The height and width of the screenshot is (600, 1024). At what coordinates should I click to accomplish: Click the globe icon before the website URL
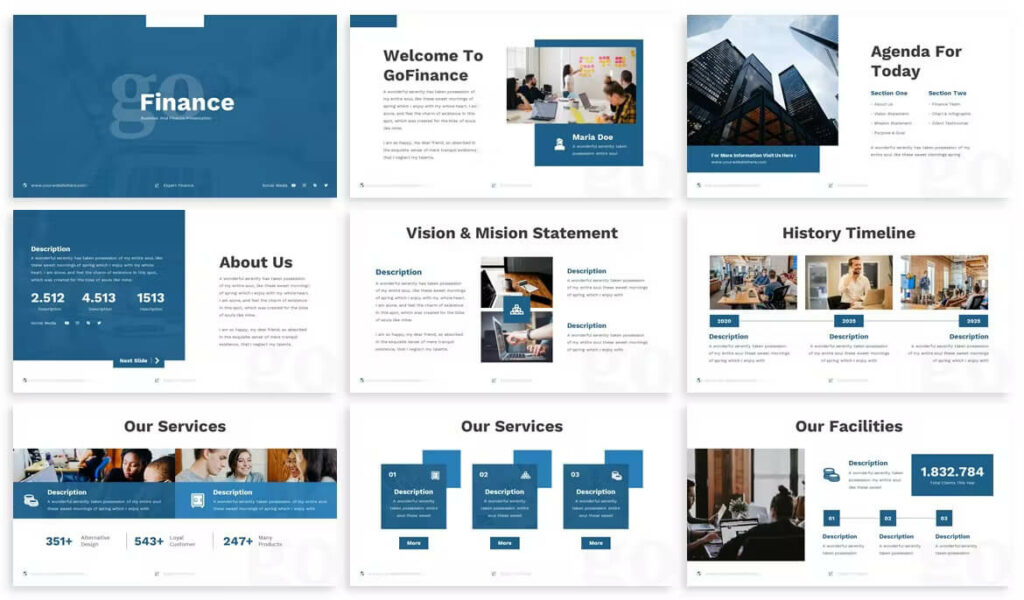(24, 185)
